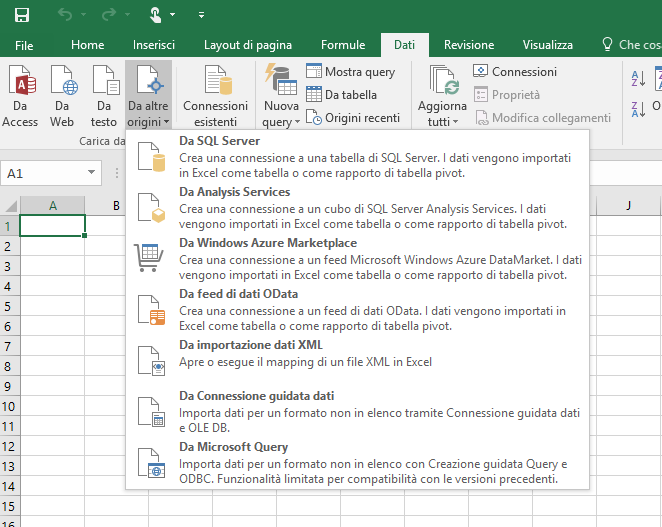Click the Undo arrow icon
The width and height of the screenshot is (662, 527).
(65, 15)
